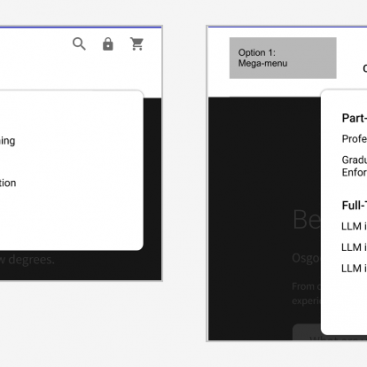
Task: Select the 'Option 1: Mega-menu' label box
Action: click(283, 58)
